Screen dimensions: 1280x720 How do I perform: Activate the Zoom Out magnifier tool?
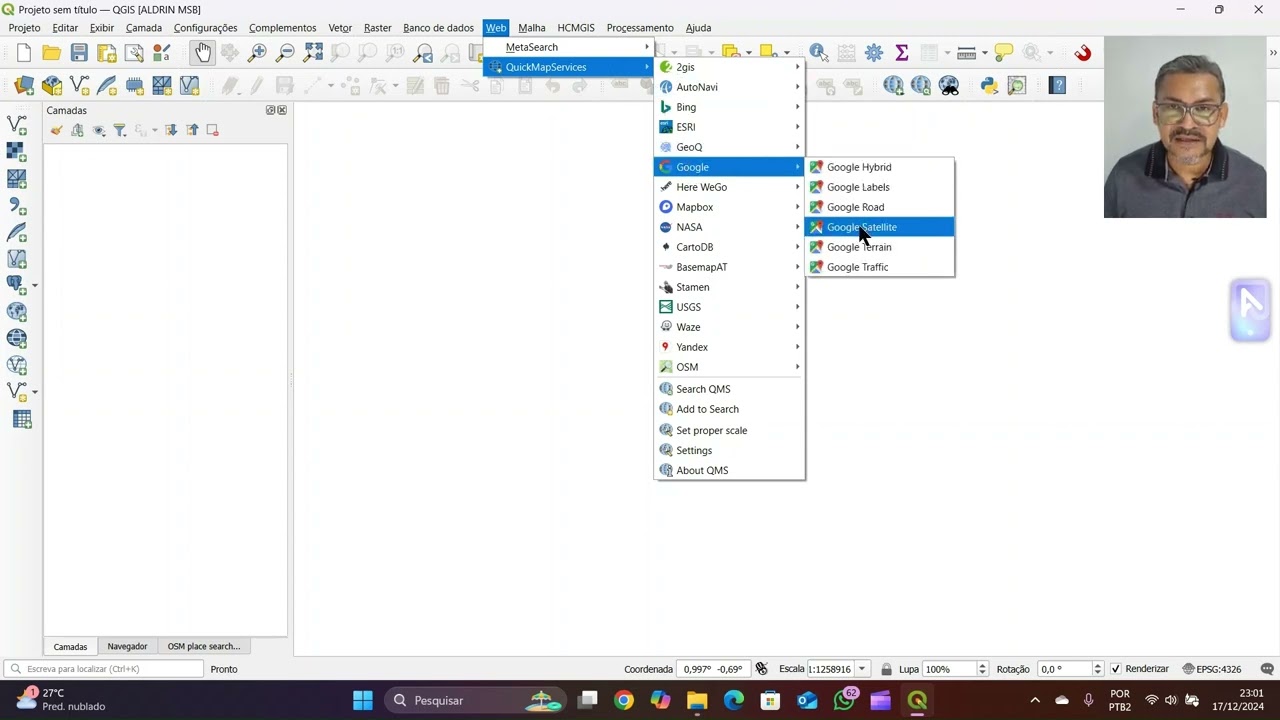click(x=285, y=53)
